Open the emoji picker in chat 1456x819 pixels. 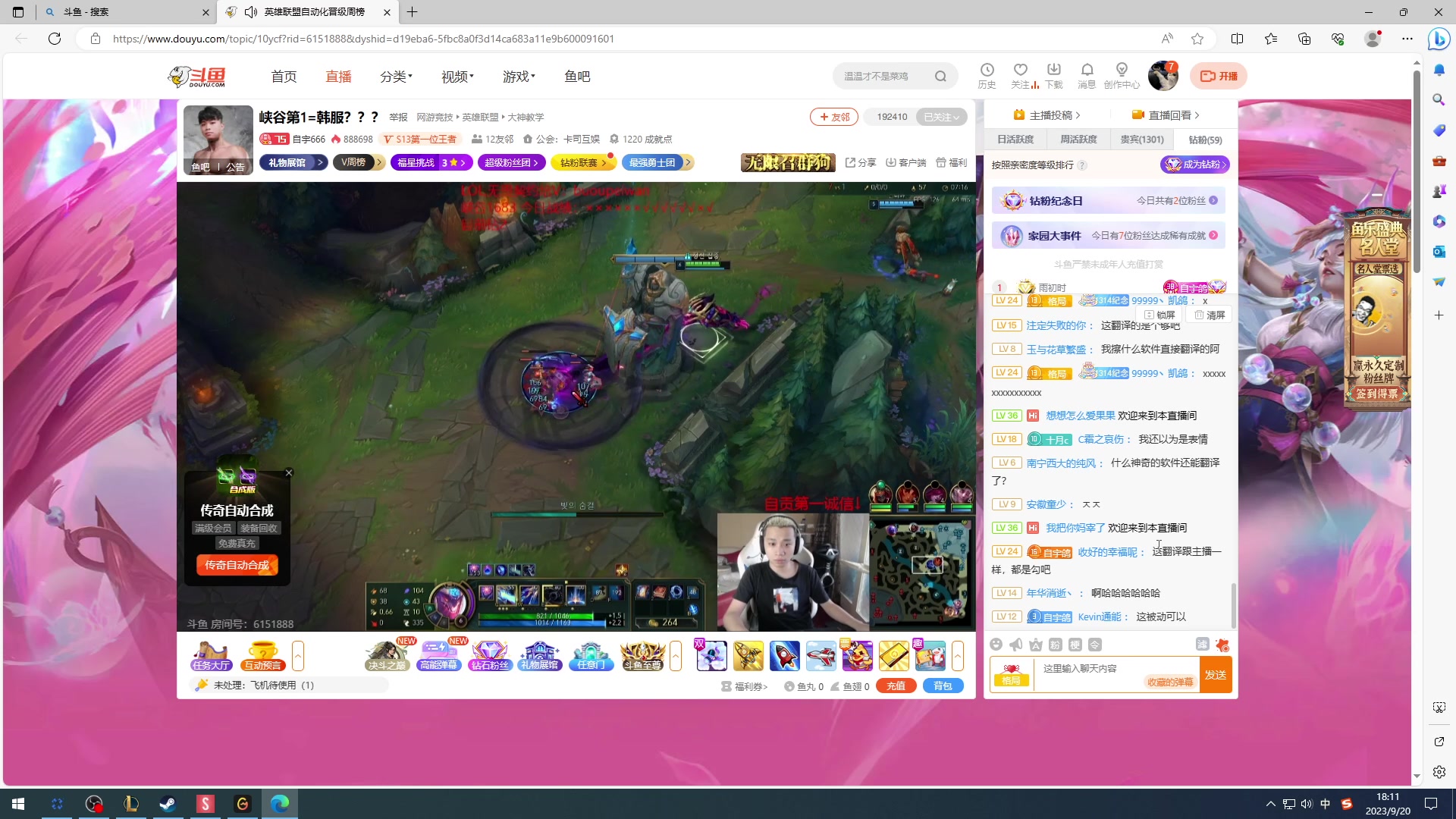click(996, 645)
